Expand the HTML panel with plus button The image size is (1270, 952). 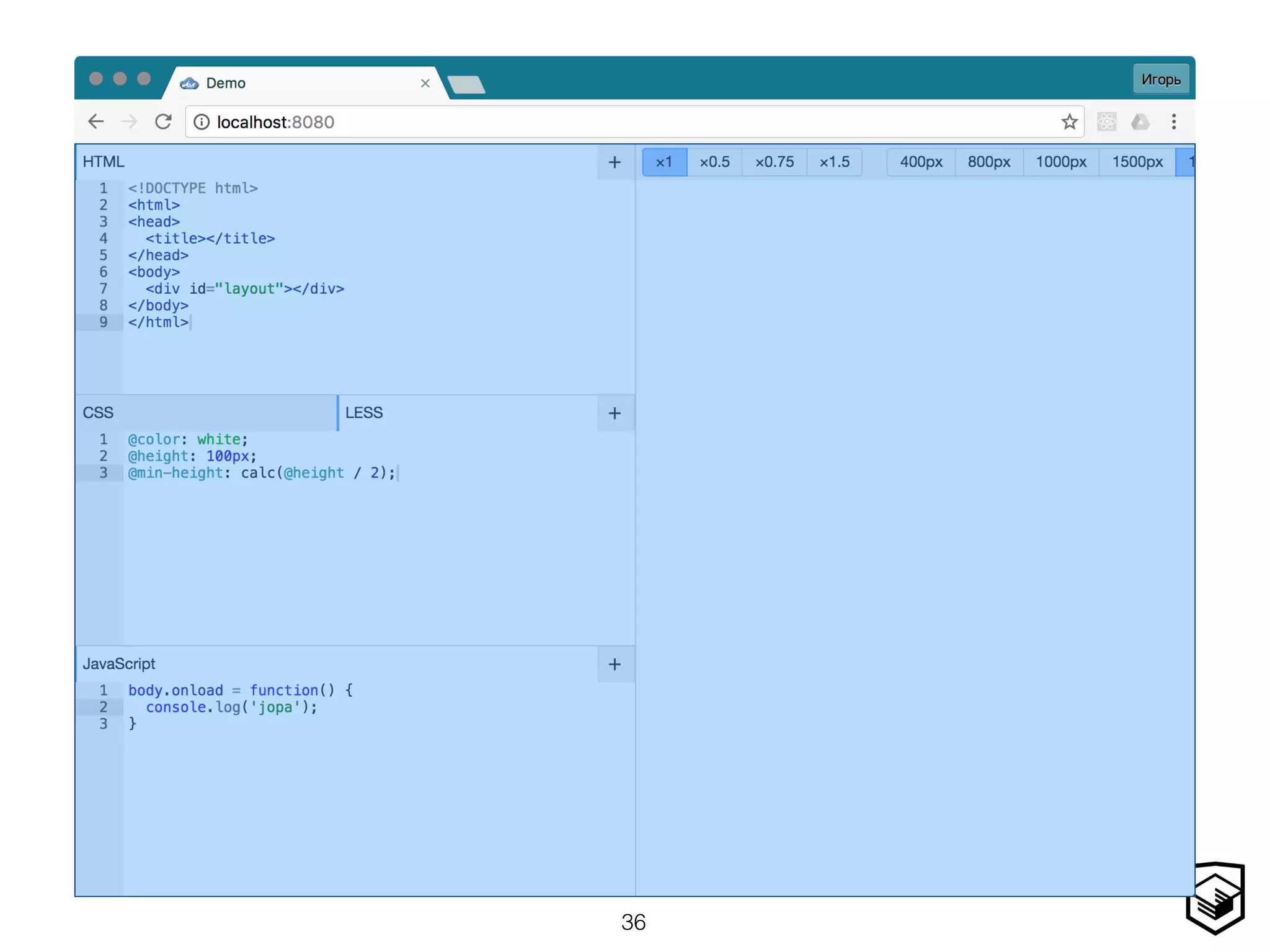click(x=615, y=162)
